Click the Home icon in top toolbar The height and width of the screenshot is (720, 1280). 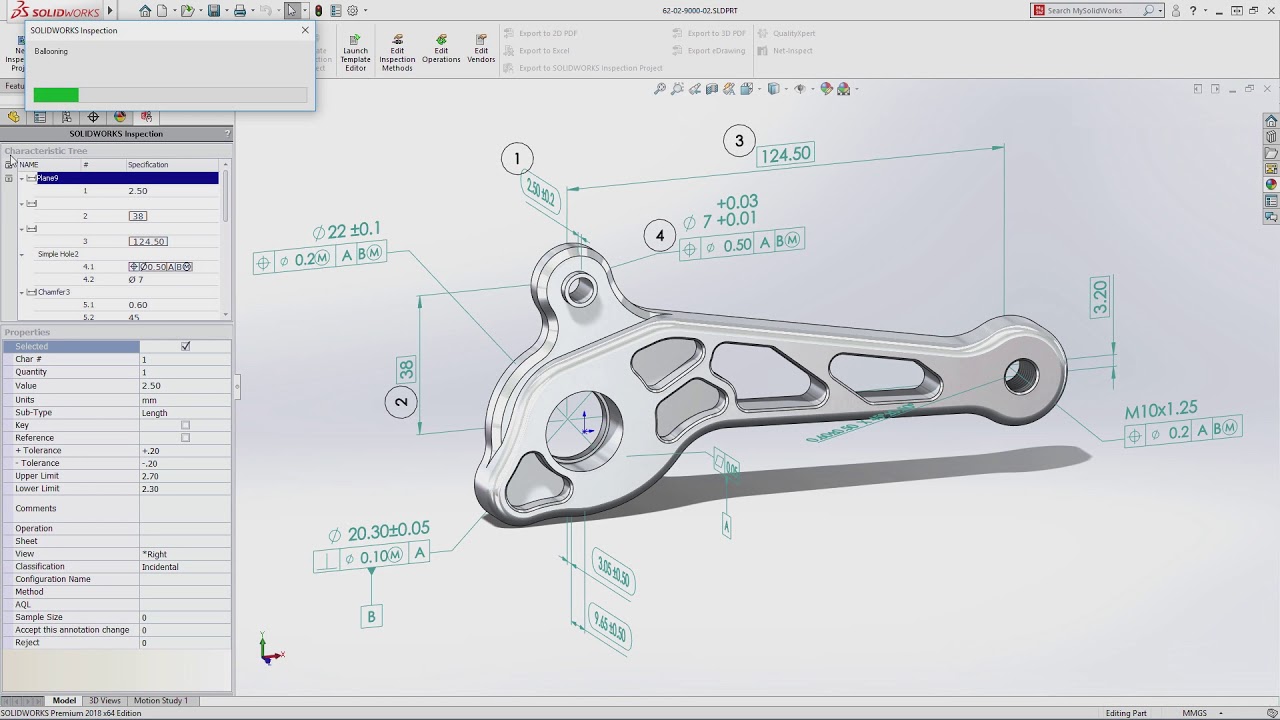point(145,10)
